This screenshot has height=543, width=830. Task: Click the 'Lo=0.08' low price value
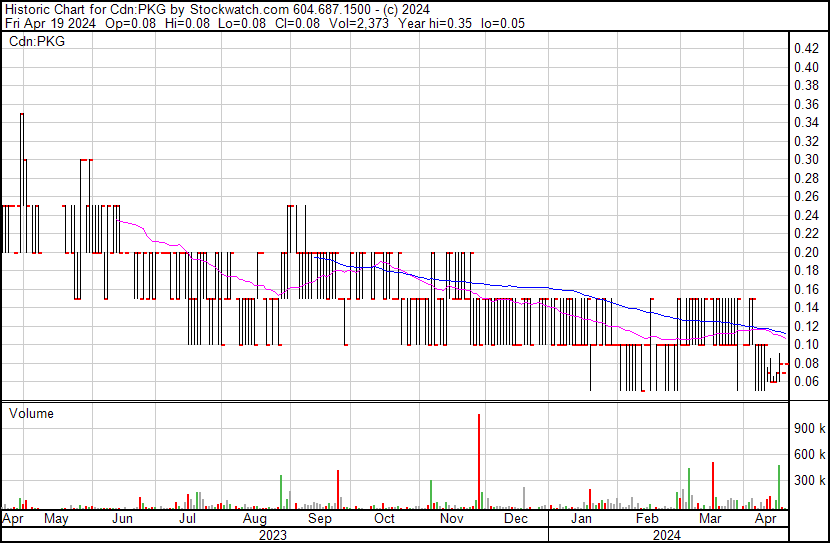point(241,23)
